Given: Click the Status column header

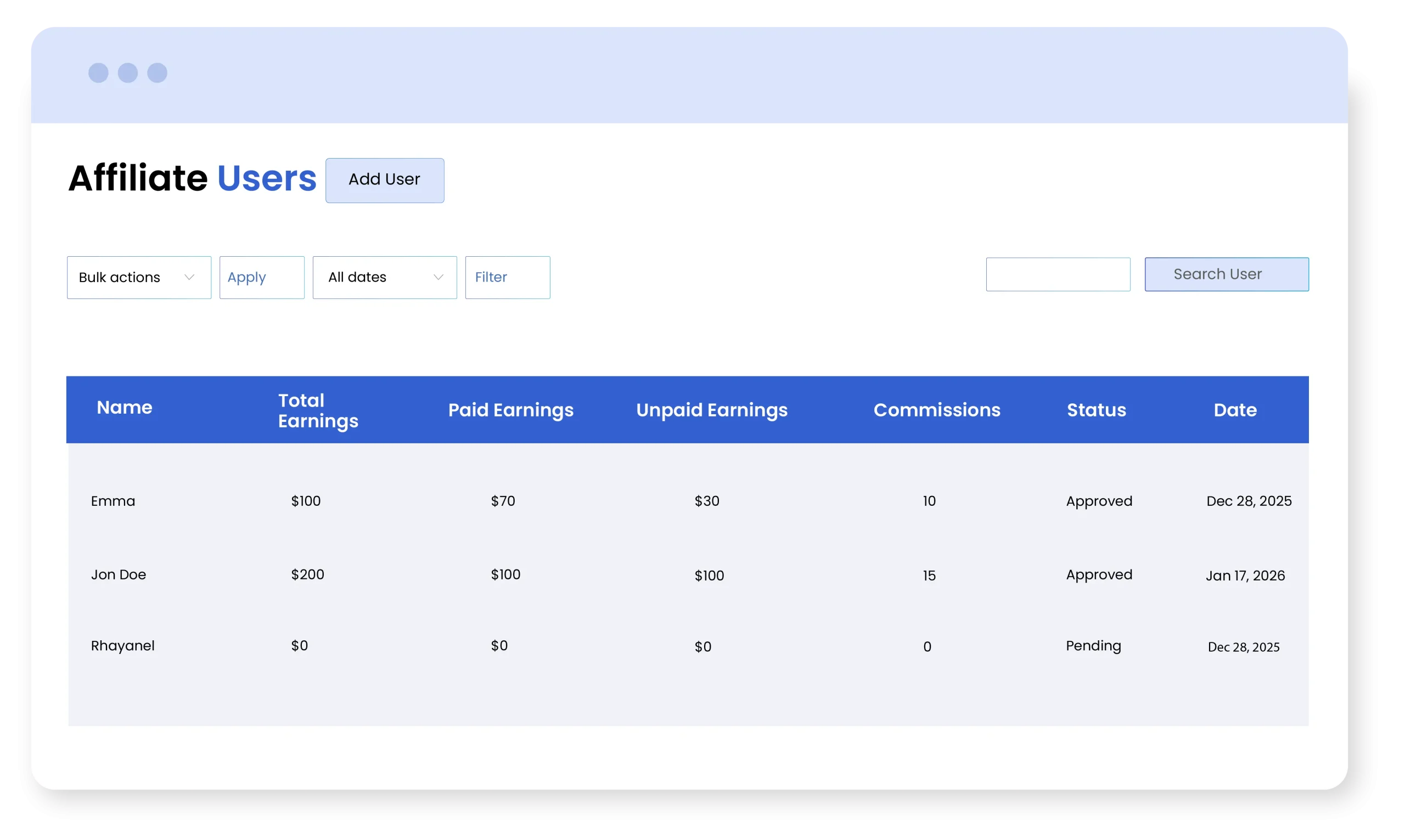Looking at the screenshot, I should pyautogui.click(x=1097, y=410).
